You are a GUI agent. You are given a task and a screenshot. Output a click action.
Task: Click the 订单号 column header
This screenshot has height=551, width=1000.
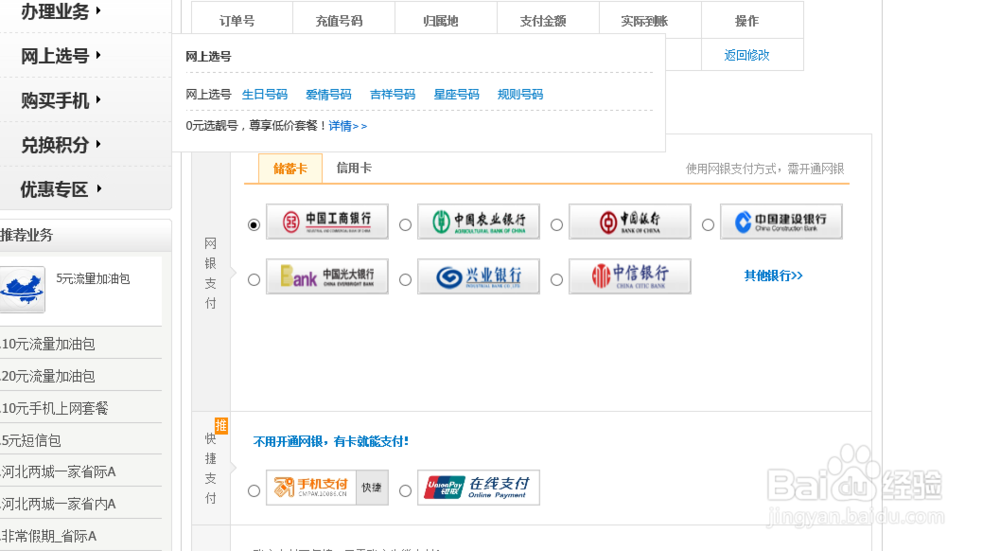[237, 21]
